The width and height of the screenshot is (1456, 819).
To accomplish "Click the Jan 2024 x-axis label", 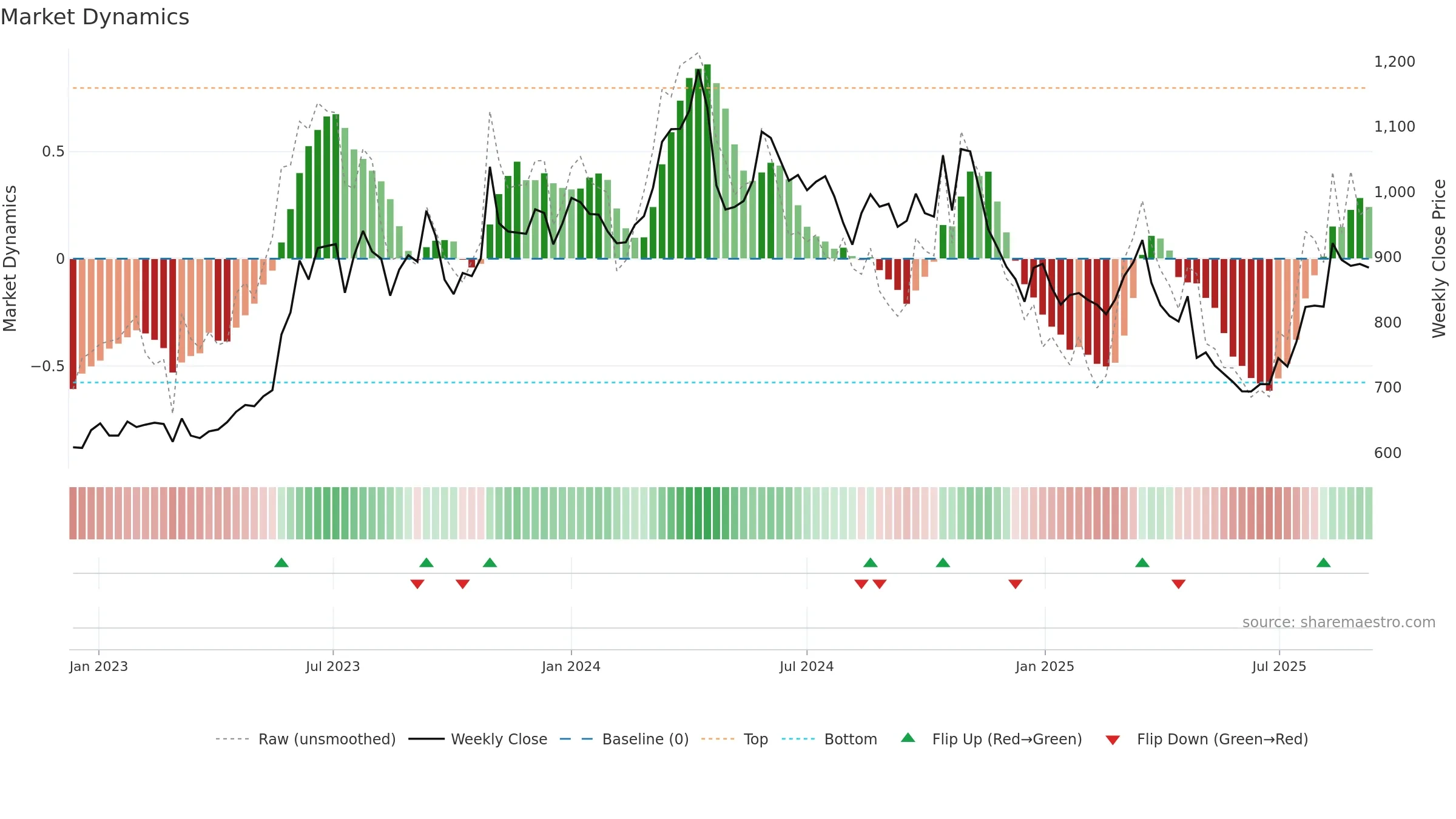I will point(571,666).
